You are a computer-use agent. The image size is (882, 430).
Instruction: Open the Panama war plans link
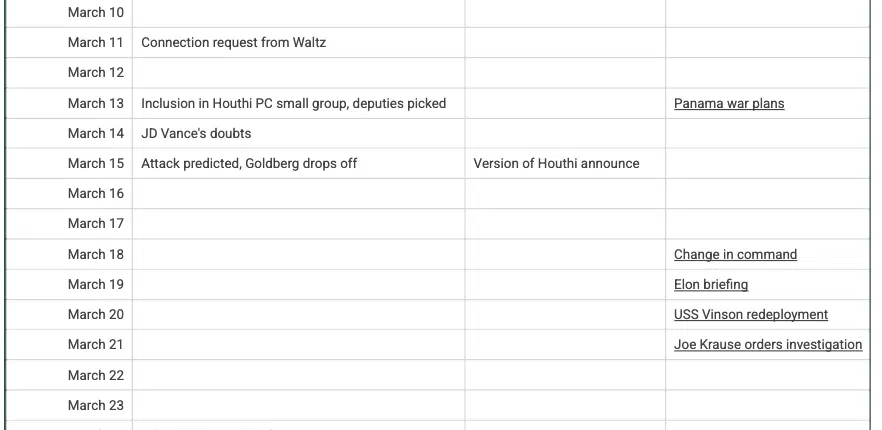point(728,104)
